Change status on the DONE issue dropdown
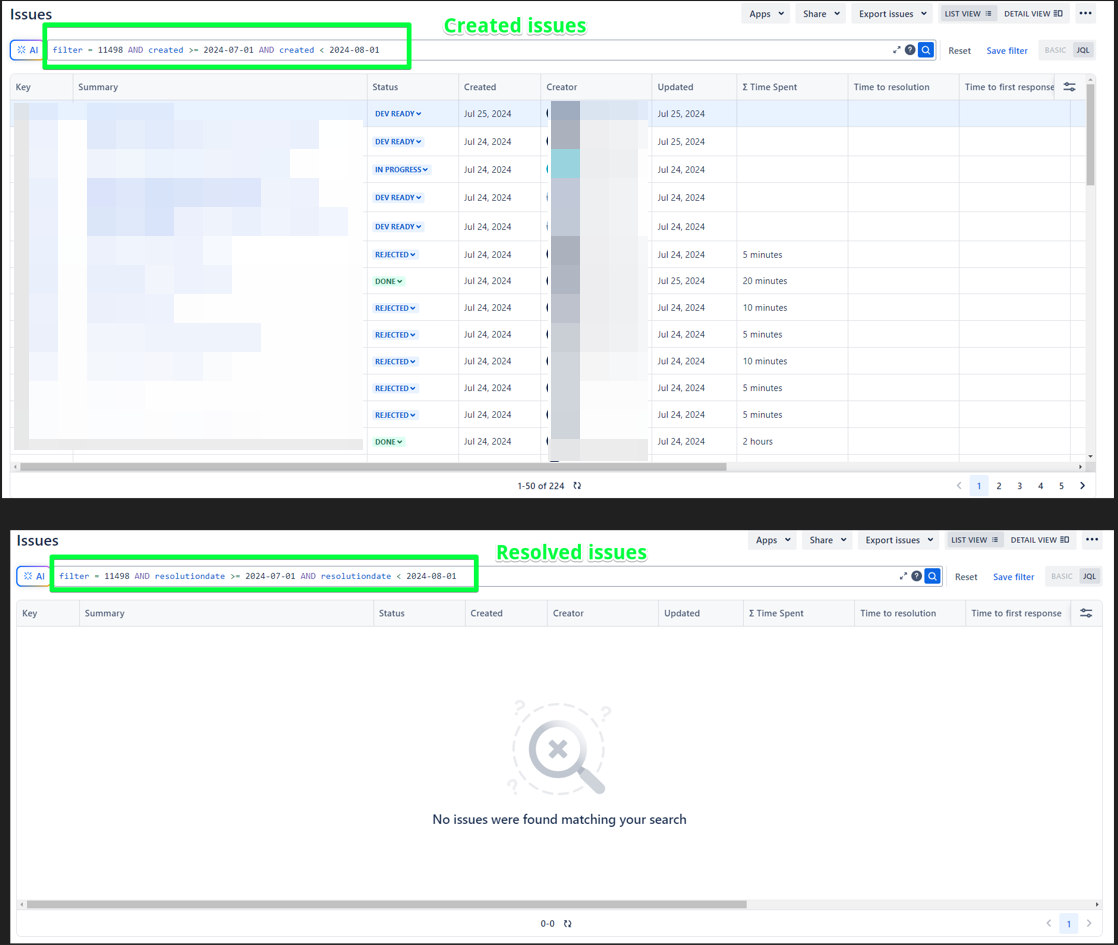This screenshot has height=945, width=1118. [388, 281]
